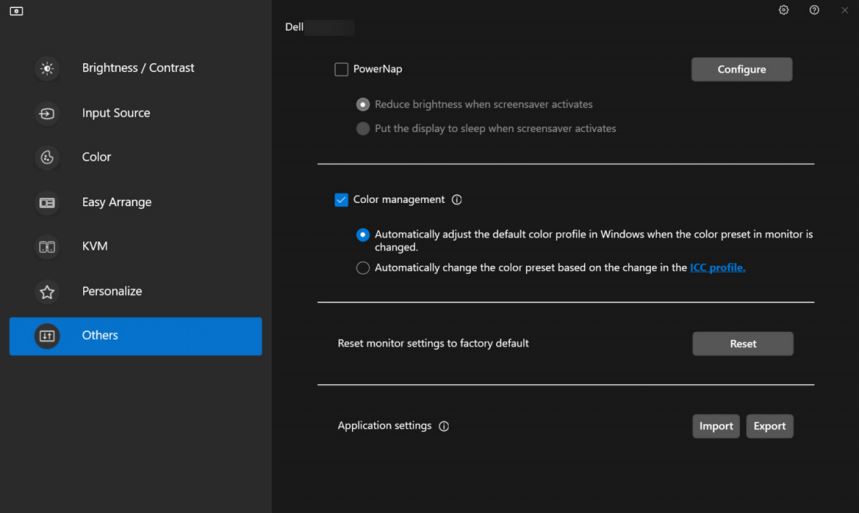Click Export application settings button
The image size is (861, 514).
click(769, 426)
